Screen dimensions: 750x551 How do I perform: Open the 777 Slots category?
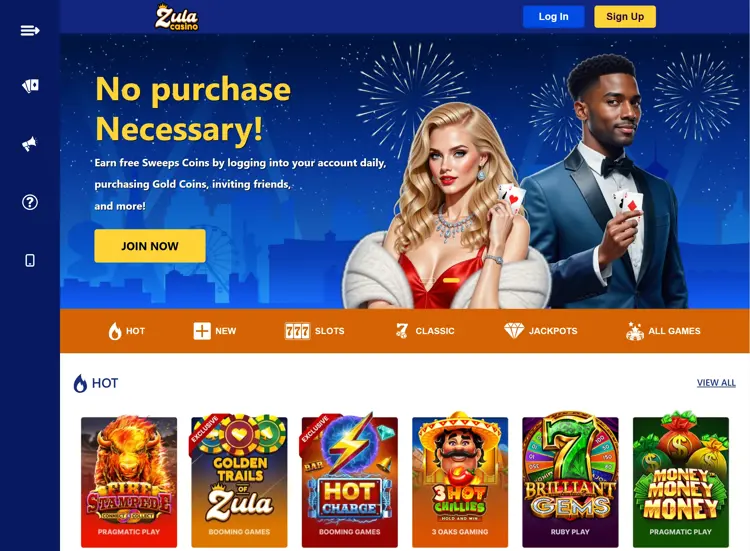pos(314,331)
